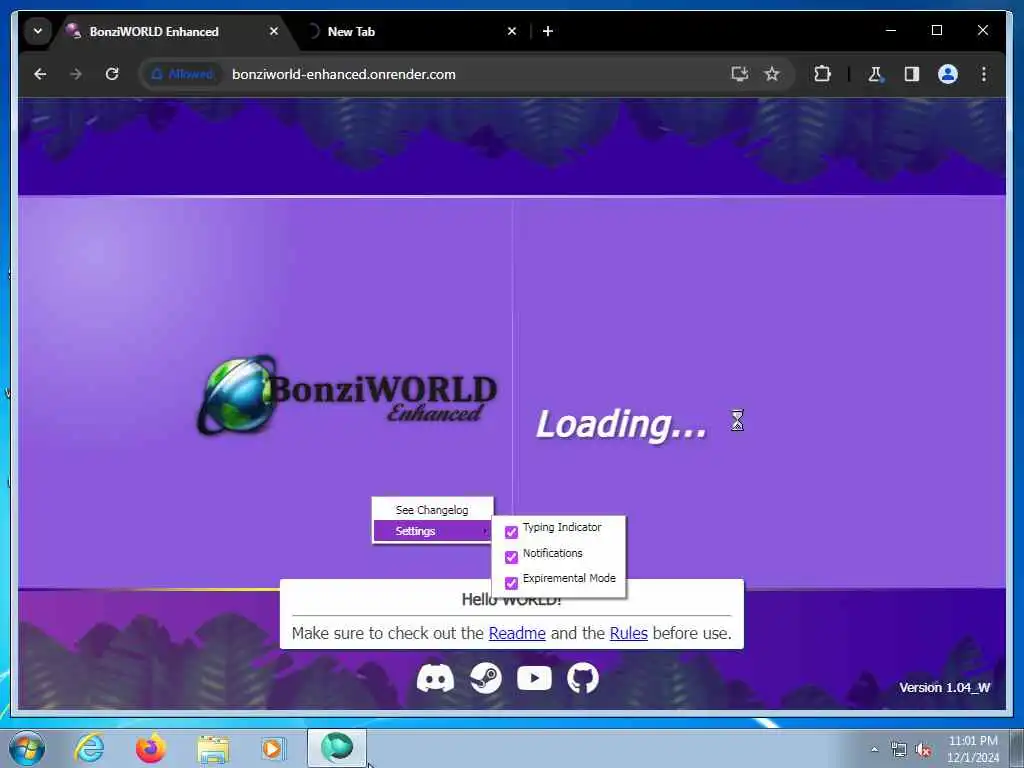Toggle the Expiremental Mode checkbox
The width and height of the screenshot is (1024, 768).
click(511, 583)
